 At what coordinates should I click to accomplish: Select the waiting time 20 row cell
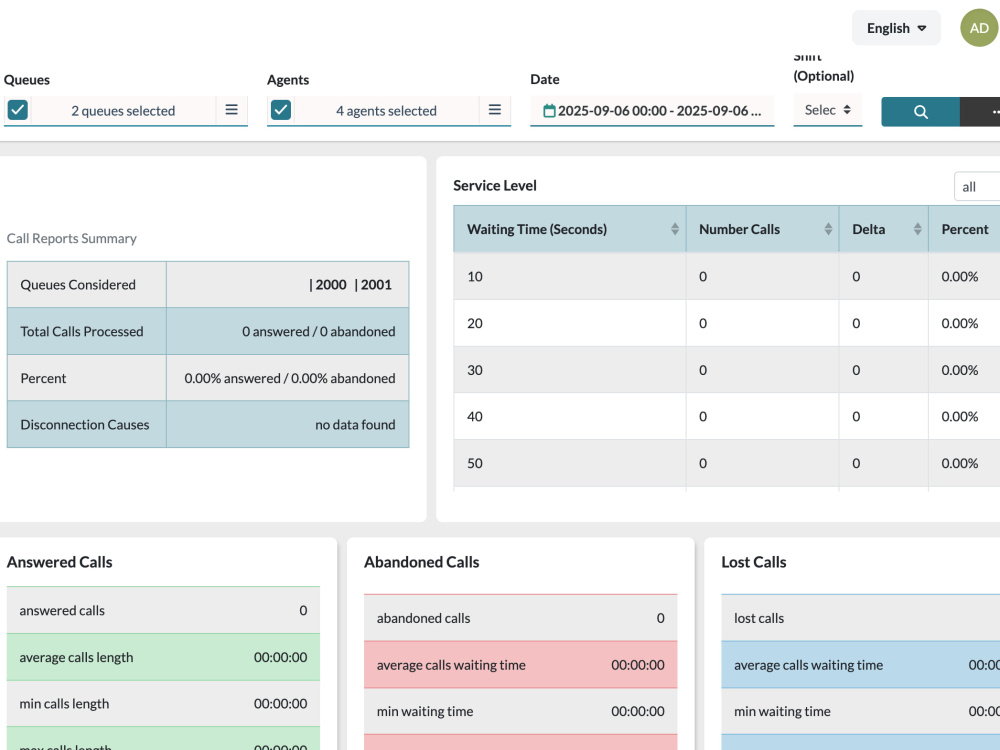click(570, 323)
